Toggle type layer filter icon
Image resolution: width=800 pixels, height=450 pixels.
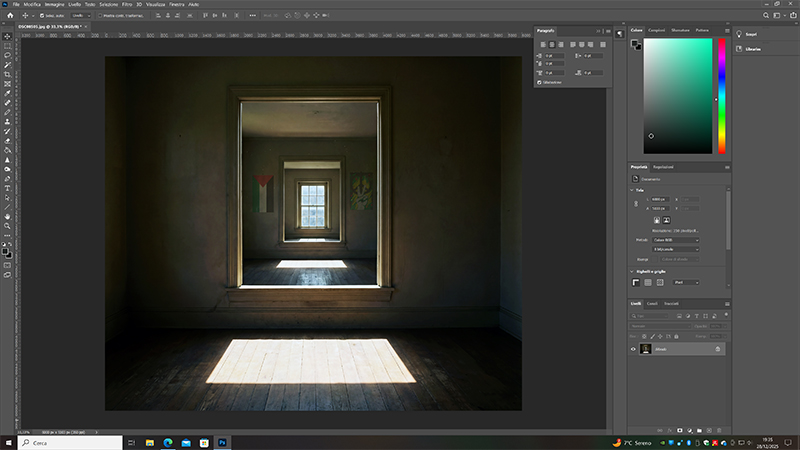pyautogui.click(x=696, y=316)
